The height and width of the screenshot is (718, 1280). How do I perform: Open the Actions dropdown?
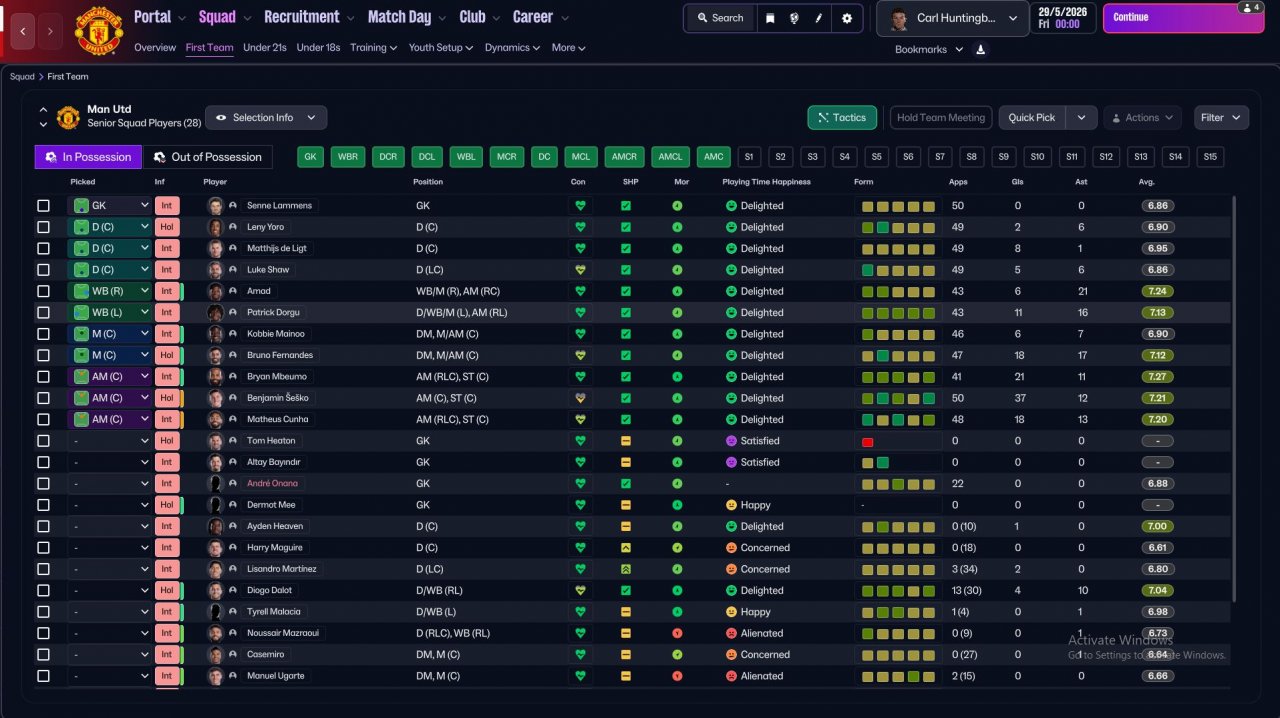pos(1142,117)
